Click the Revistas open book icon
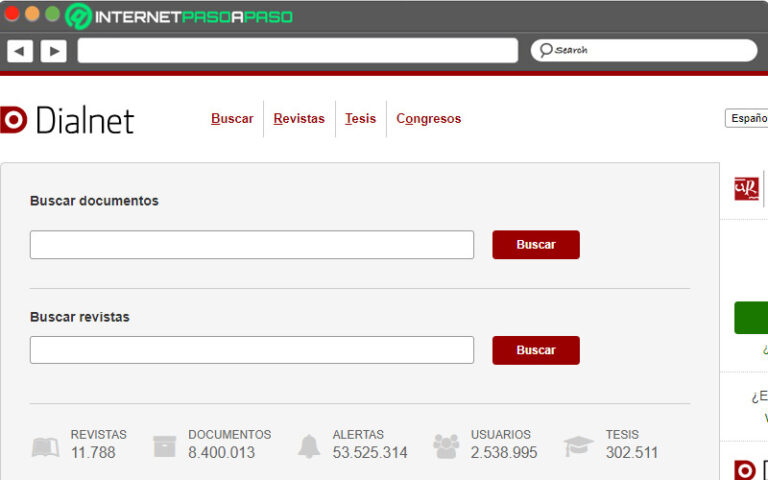 [x=45, y=446]
